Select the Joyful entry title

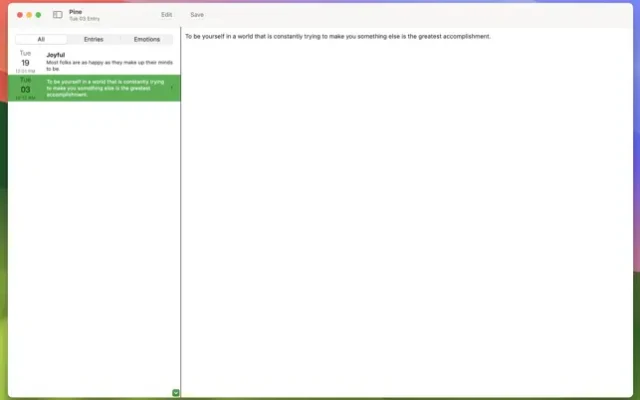[x=56, y=55]
